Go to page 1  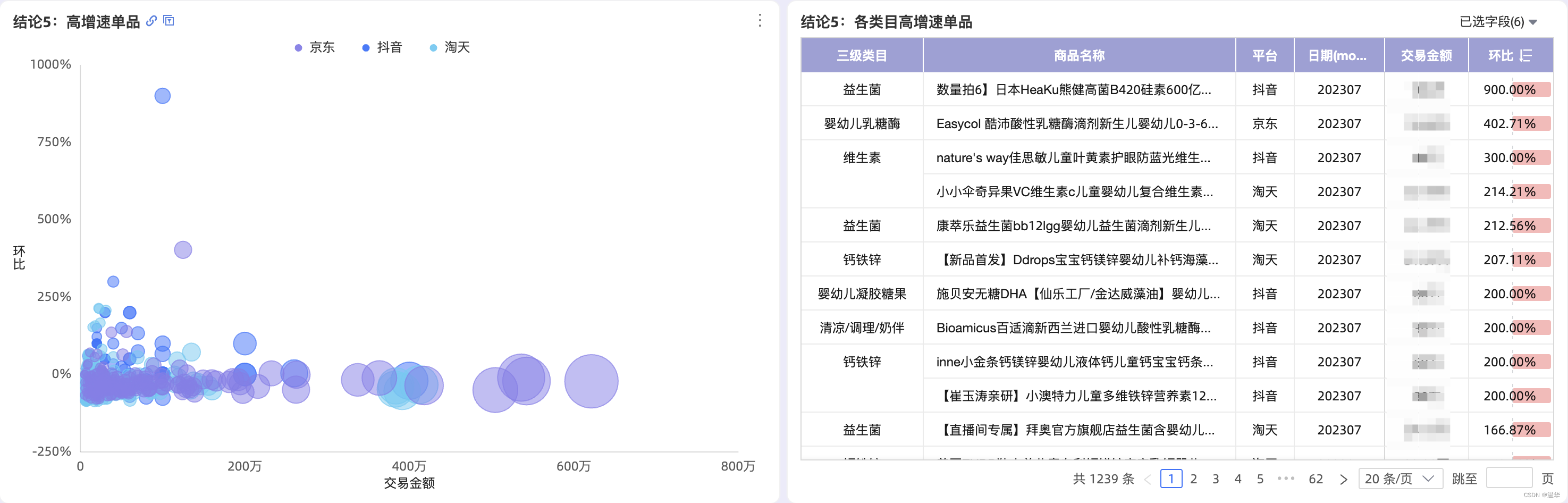pyautogui.click(x=1171, y=479)
